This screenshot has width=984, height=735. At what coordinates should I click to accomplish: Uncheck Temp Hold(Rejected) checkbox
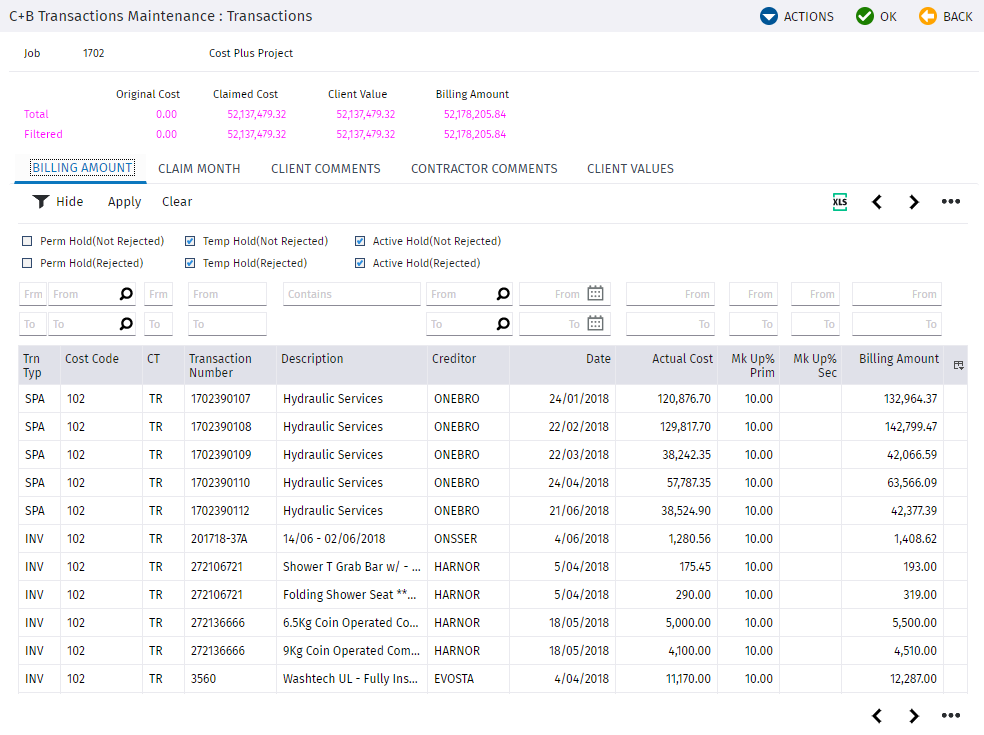[x=190, y=263]
